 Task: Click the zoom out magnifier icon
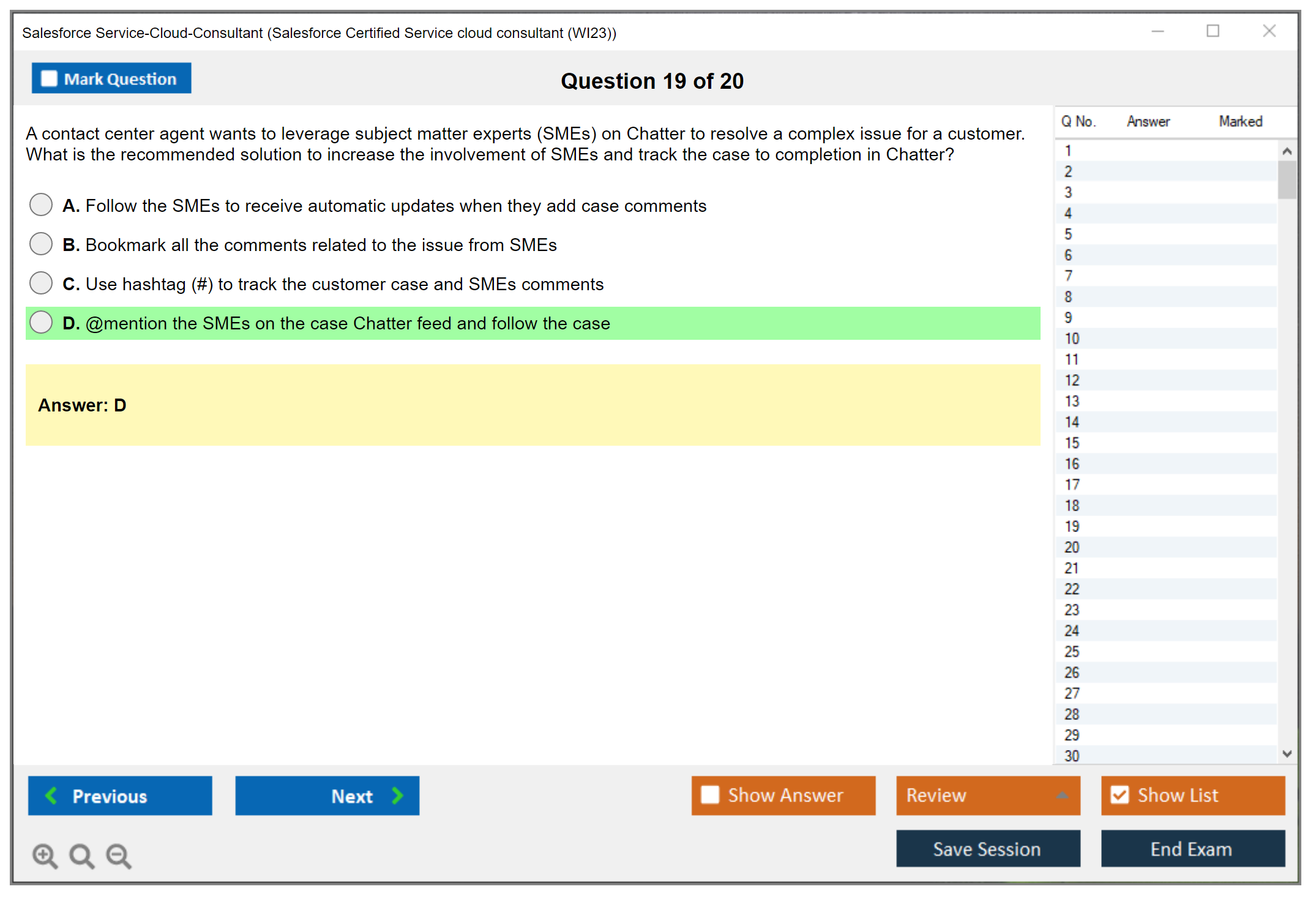click(x=118, y=855)
